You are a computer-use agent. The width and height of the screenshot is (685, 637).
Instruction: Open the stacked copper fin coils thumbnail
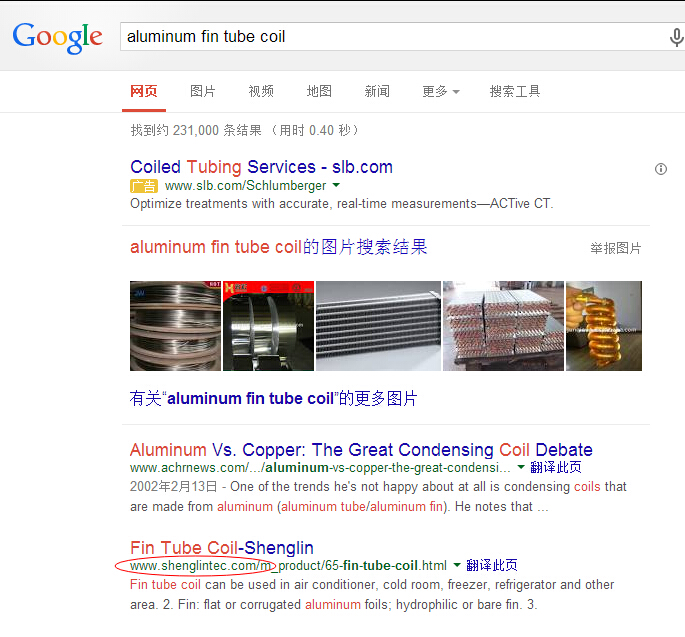pos(503,326)
